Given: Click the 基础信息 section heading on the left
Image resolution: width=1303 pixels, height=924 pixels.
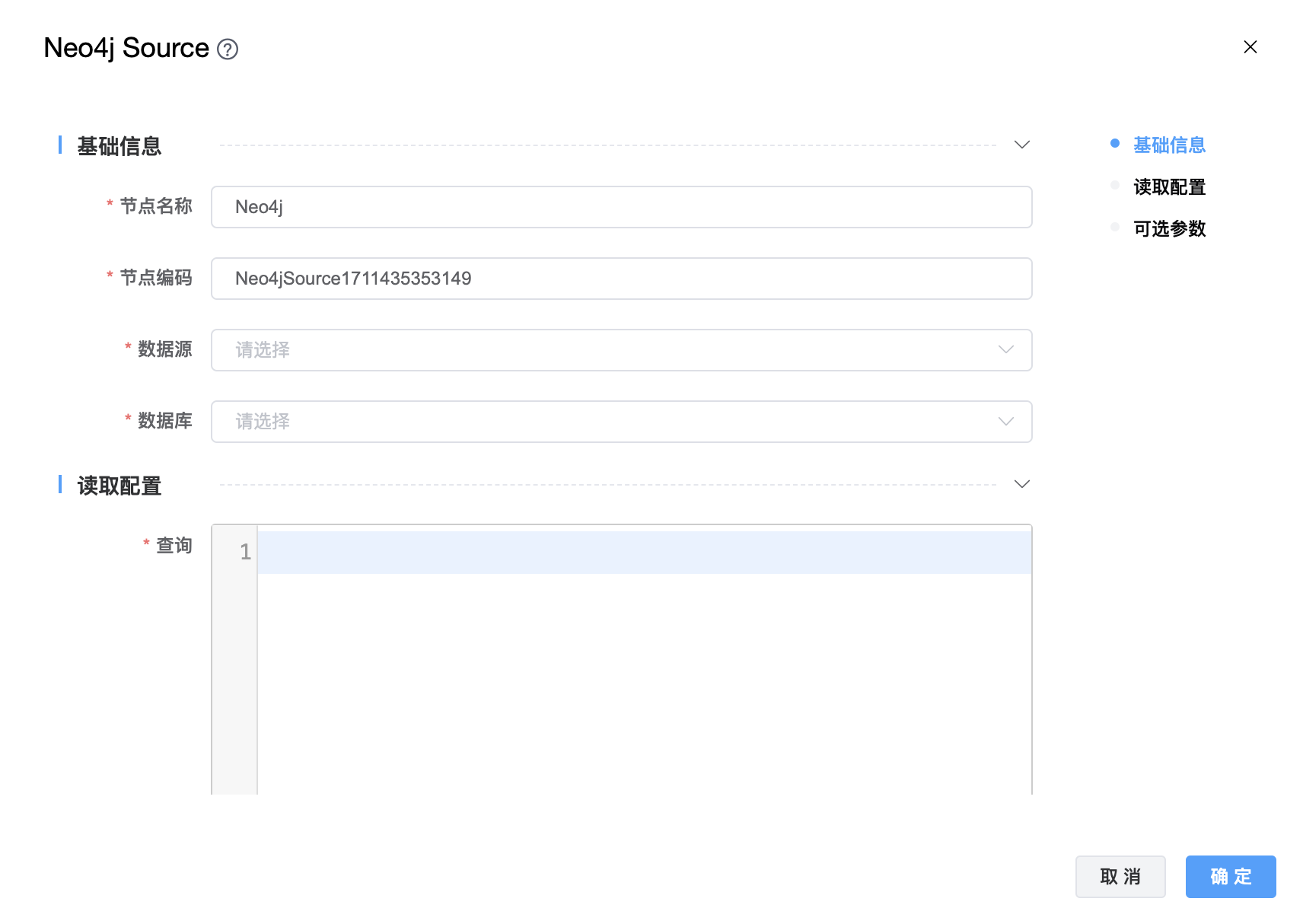Looking at the screenshot, I should coord(119,146).
